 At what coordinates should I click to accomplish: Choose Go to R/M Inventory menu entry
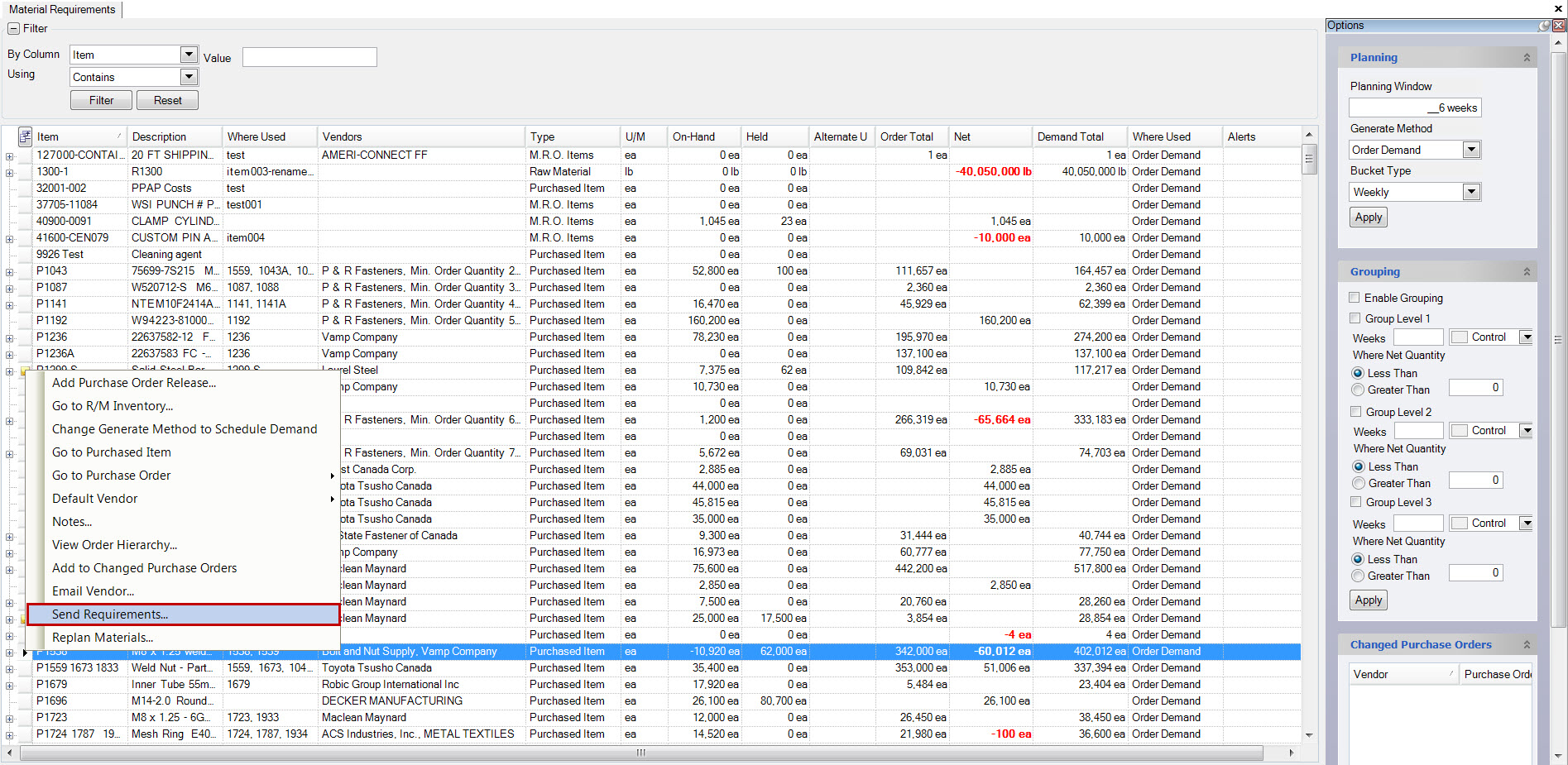183,406
